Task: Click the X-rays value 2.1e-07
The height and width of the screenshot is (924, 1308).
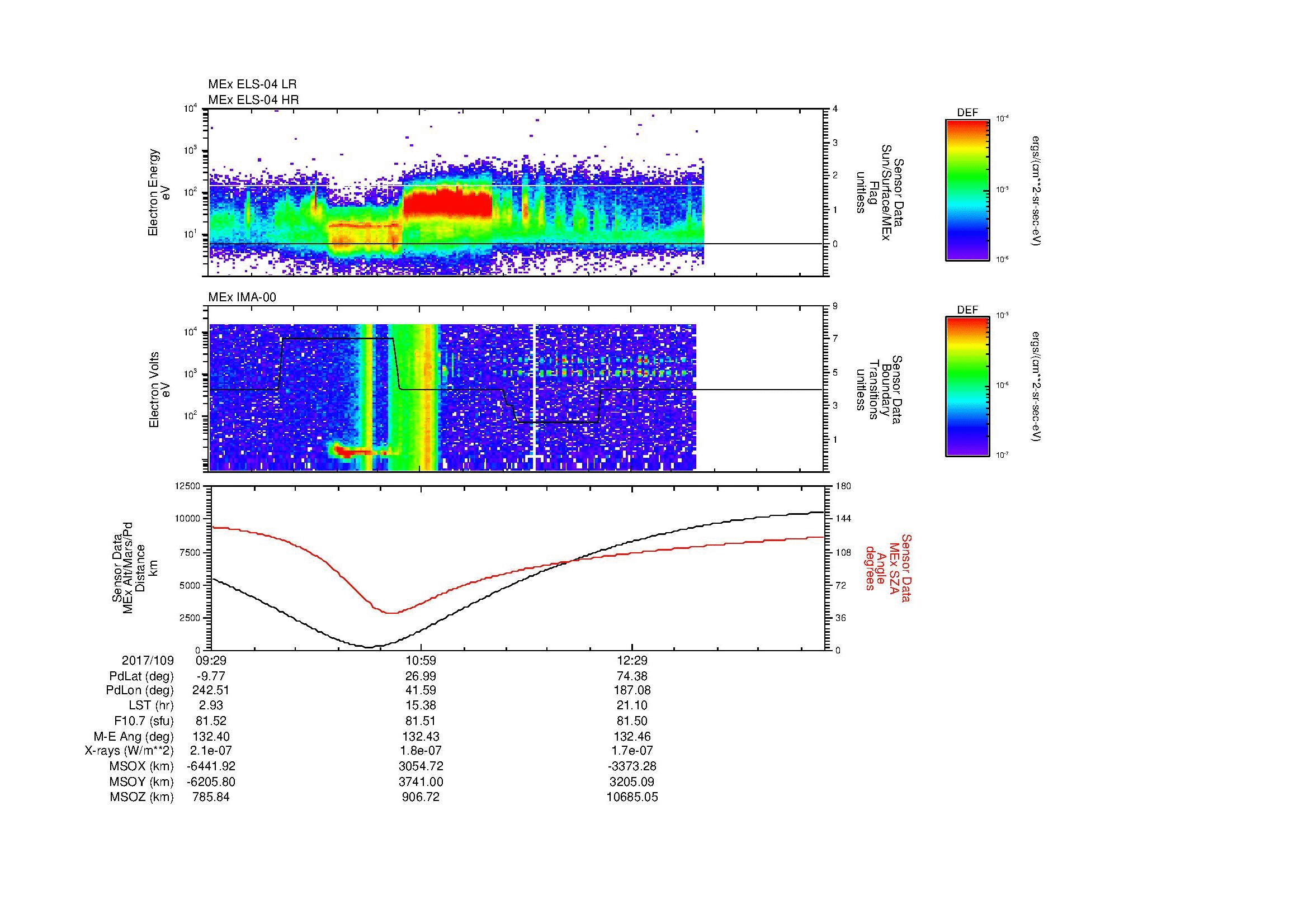Action: tap(211, 751)
